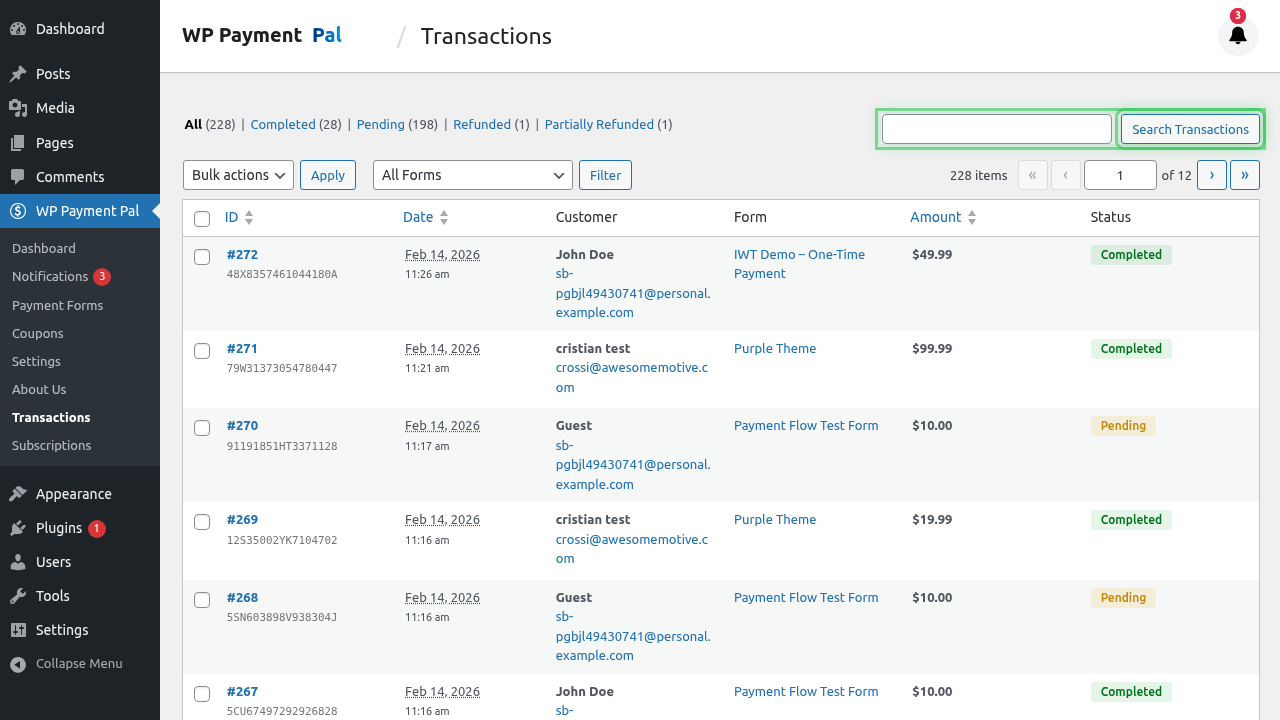Open Subscriptions in the submenu
The height and width of the screenshot is (720, 1280).
pyautogui.click(x=51, y=445)
